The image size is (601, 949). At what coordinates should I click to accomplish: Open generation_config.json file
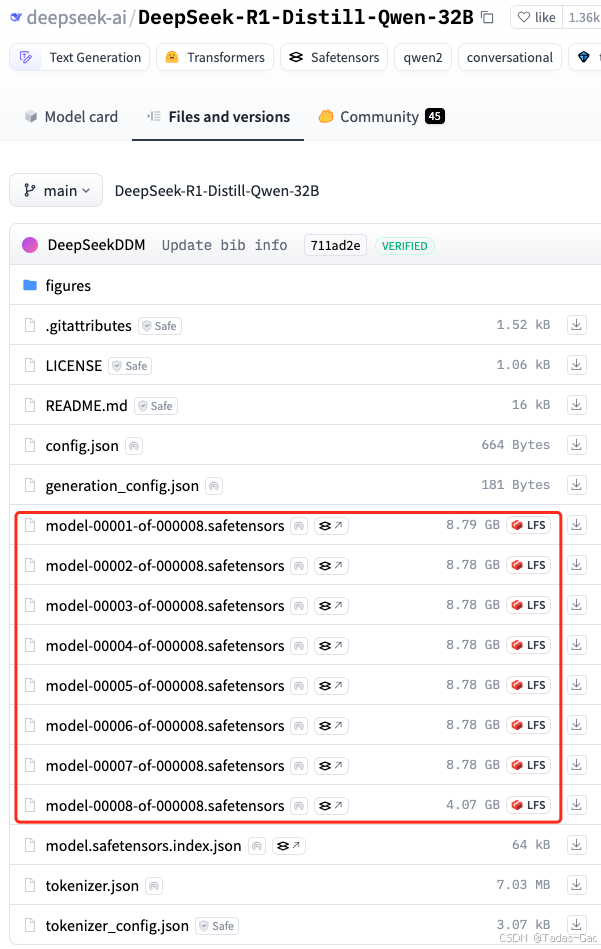coord(122,486)
